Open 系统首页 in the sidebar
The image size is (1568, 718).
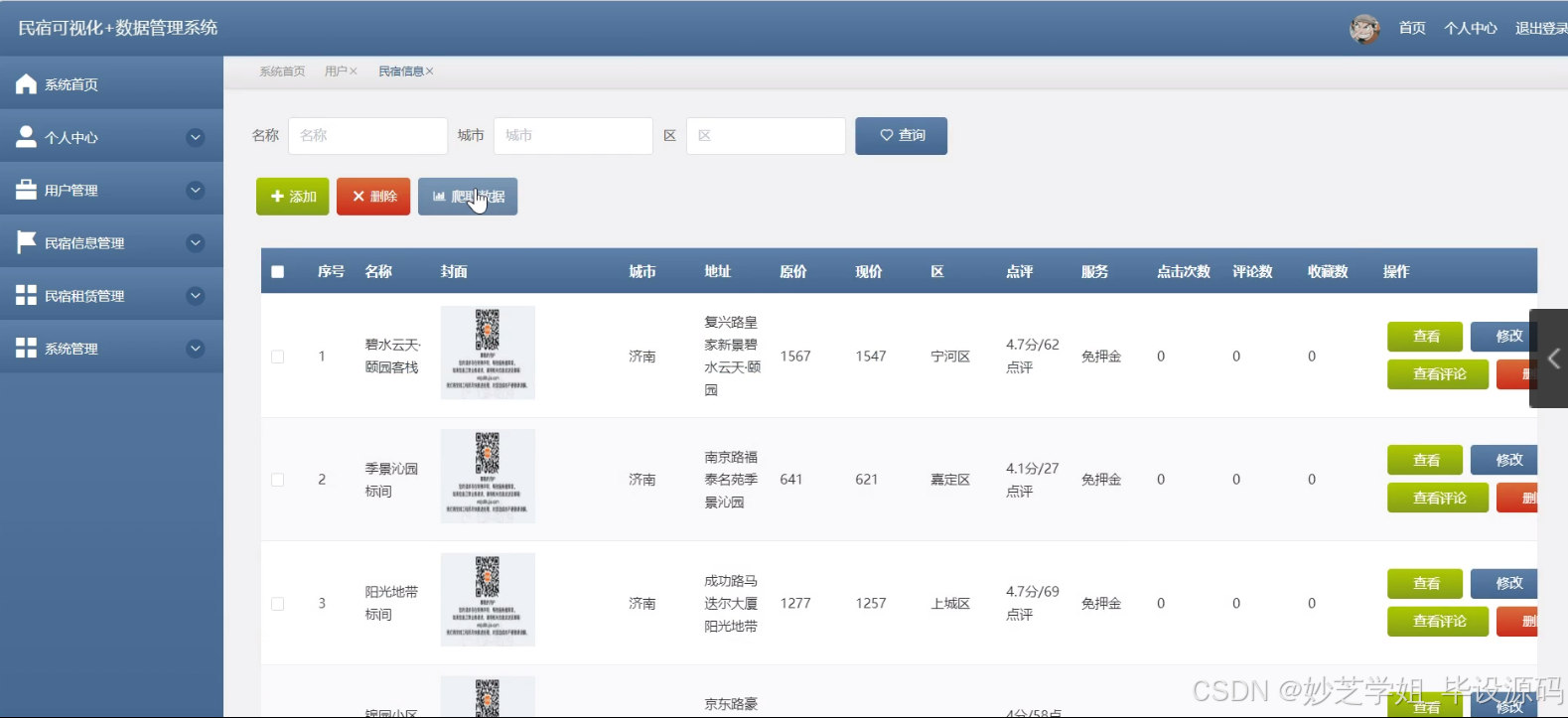point(111,83)
